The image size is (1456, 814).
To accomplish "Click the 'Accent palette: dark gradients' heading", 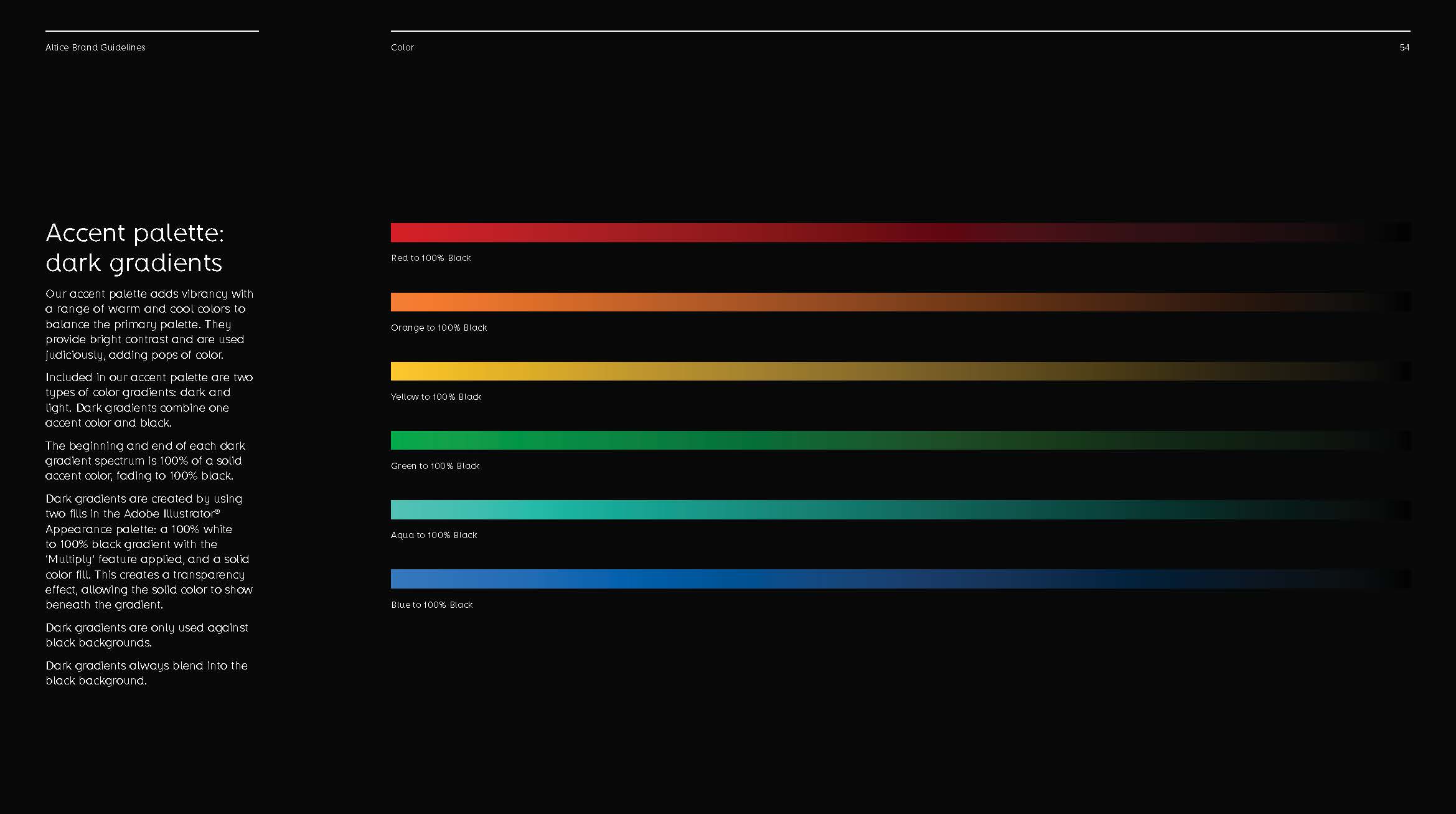I will [x=134, y=247].
